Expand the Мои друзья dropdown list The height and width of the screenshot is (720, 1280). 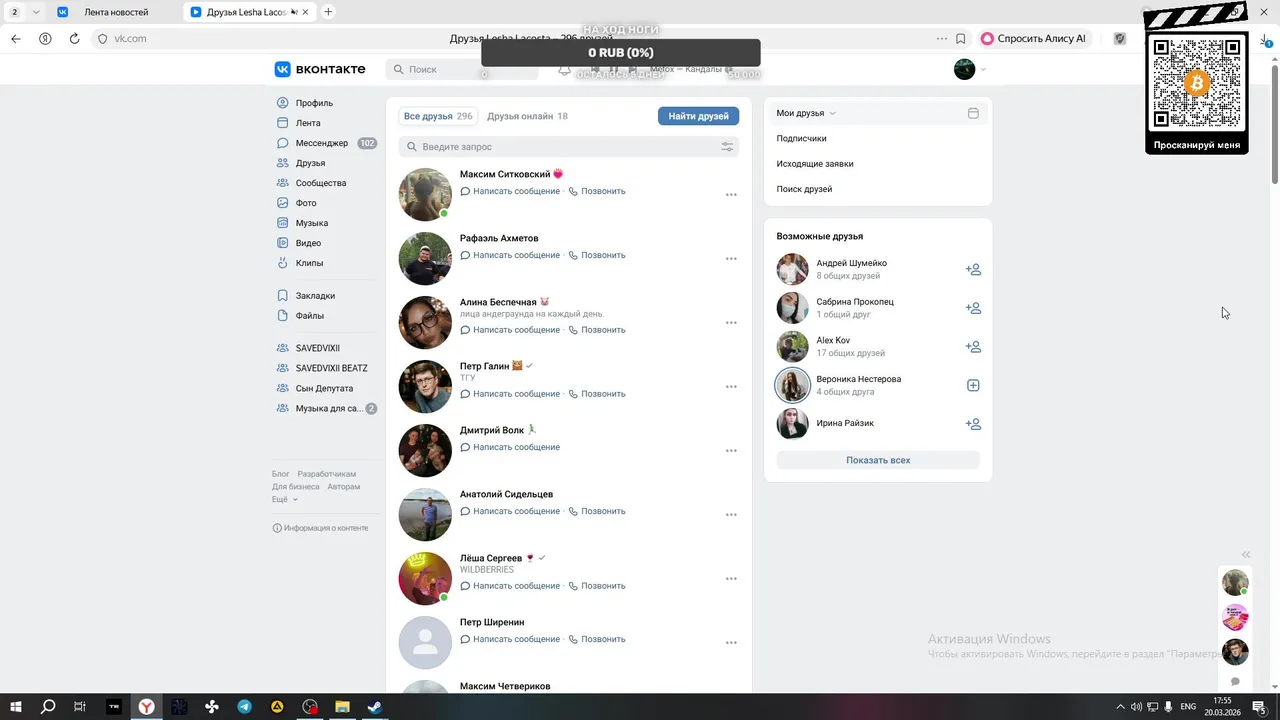click(x=806, y=113)
